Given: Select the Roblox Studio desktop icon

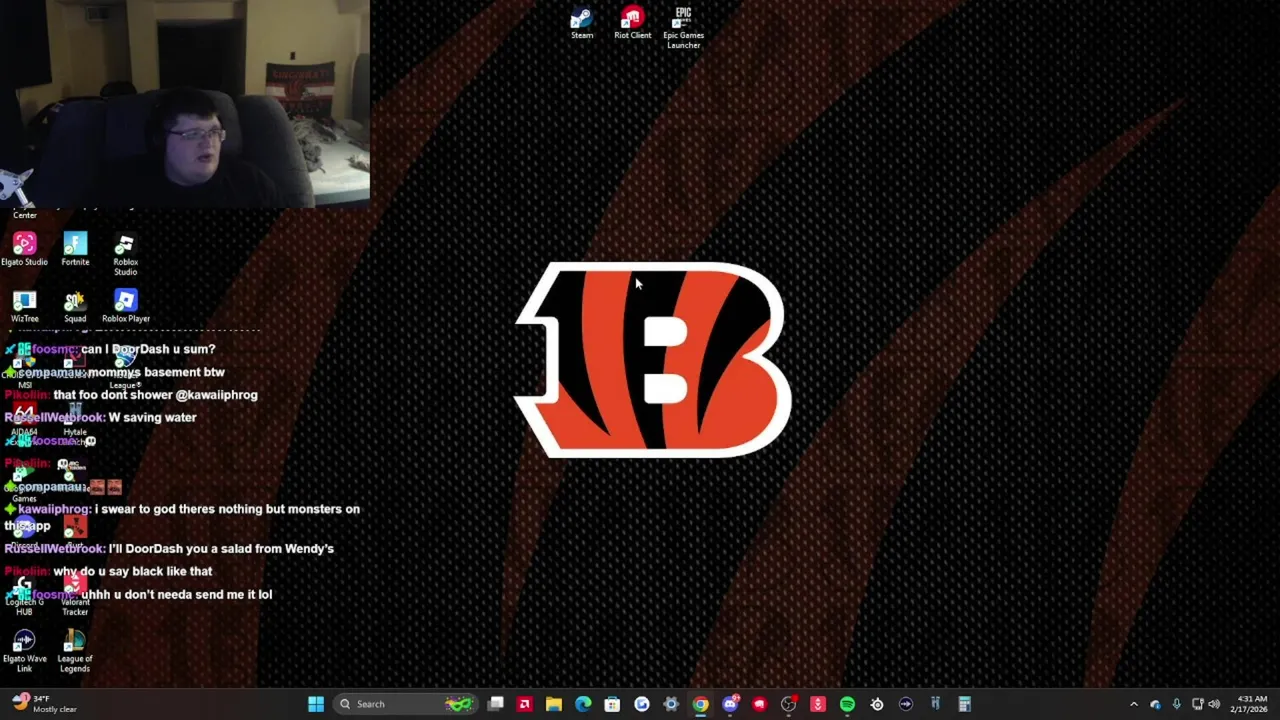Looking at the screenshot, I should coord(125,255).
